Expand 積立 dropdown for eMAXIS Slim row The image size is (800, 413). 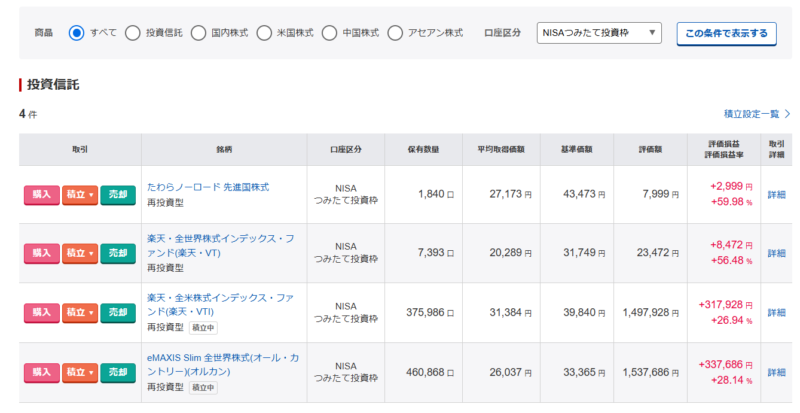pyautogui.click(x=80, y=372)
